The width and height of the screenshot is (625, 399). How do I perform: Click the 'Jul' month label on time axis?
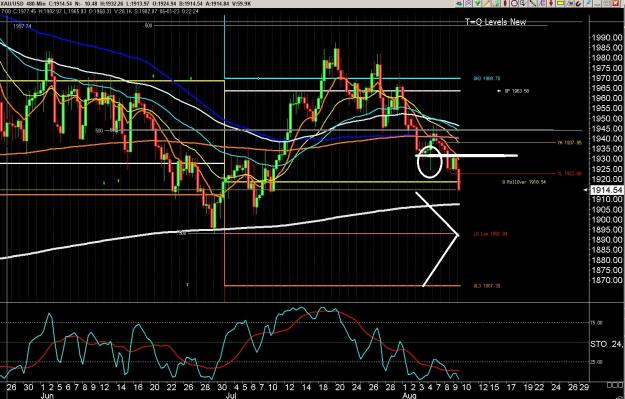point(230,395)
